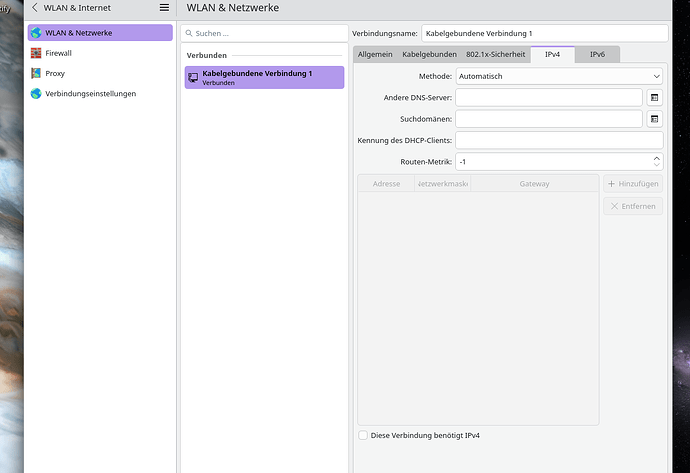The image size is (690, 473).
Task: Expand the Methode dropdown
Action: tap(559, 76)
